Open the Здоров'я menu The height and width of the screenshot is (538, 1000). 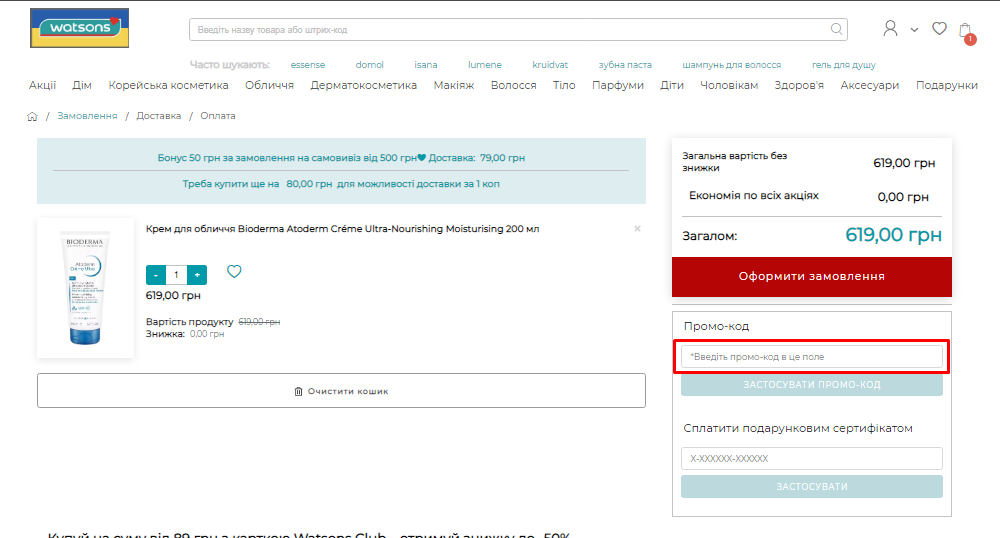(x=799, y=85)
